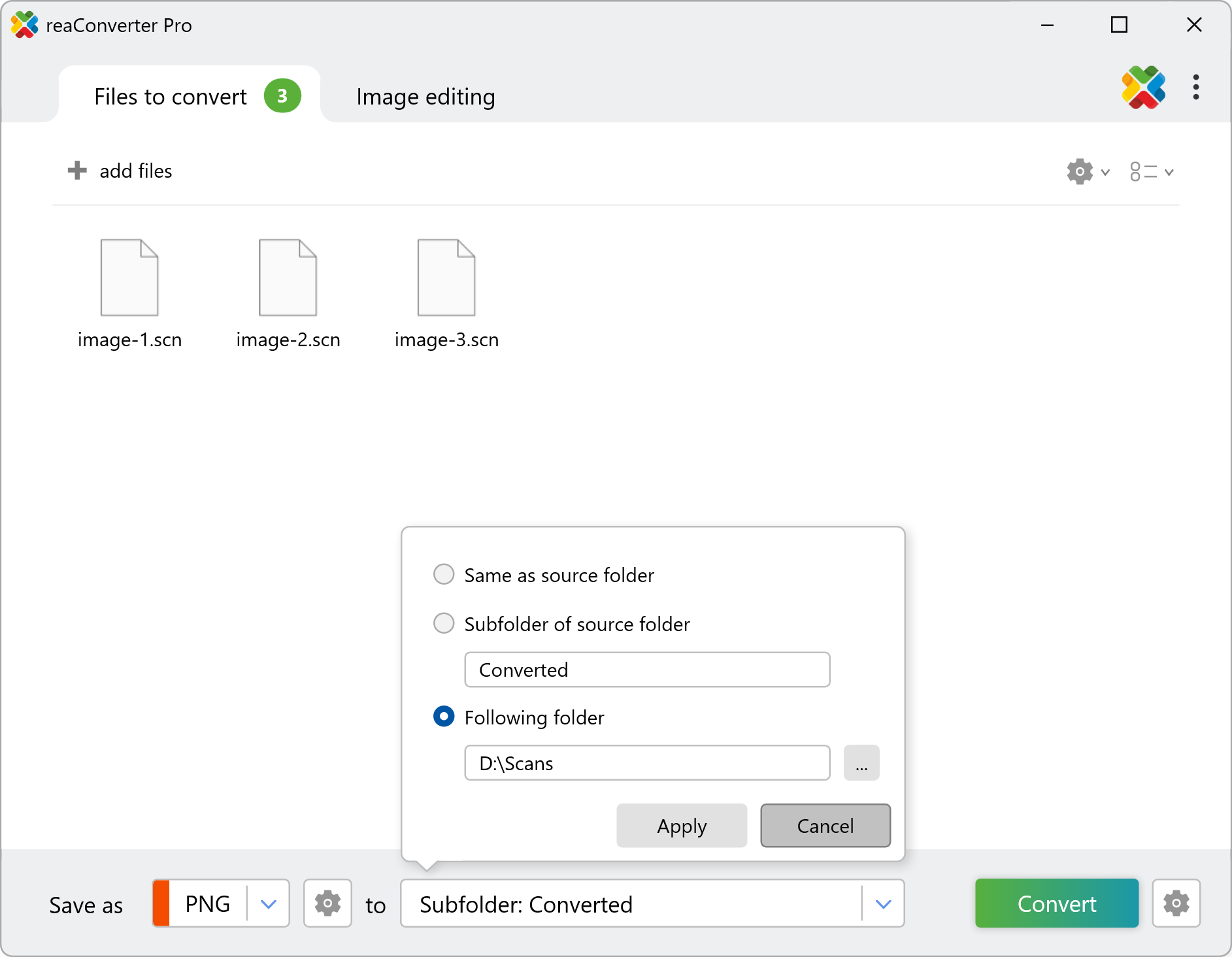
Task: Click the green Convert button
Action: tap(1056, 903)
